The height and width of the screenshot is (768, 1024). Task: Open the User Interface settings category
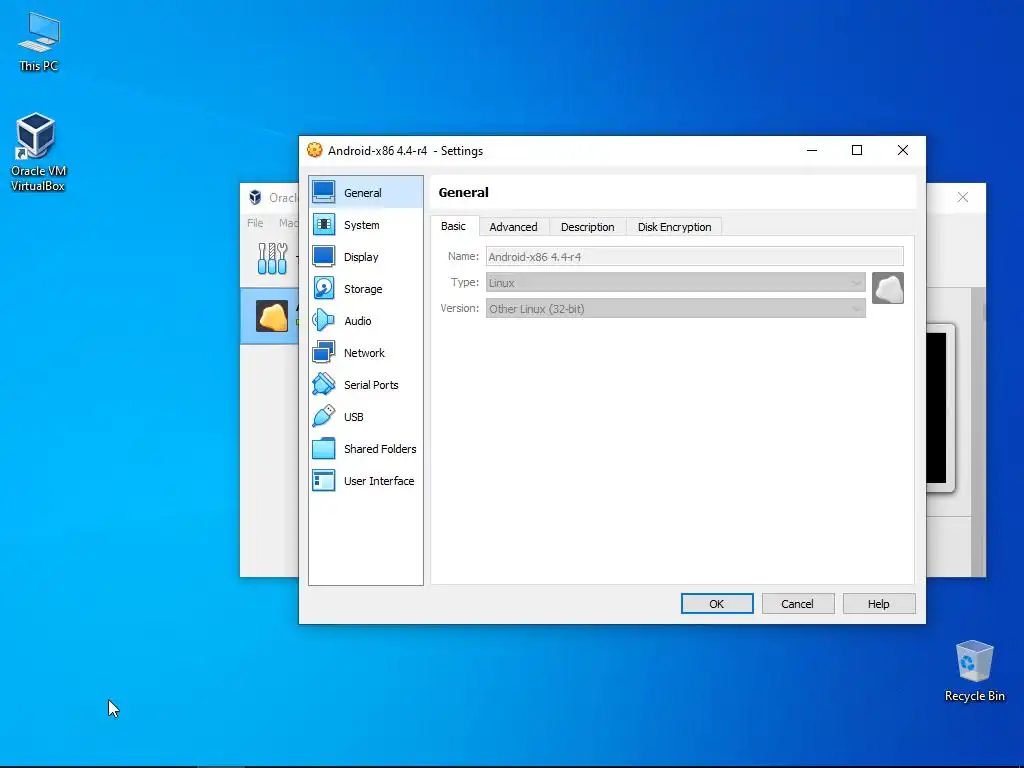366,481
